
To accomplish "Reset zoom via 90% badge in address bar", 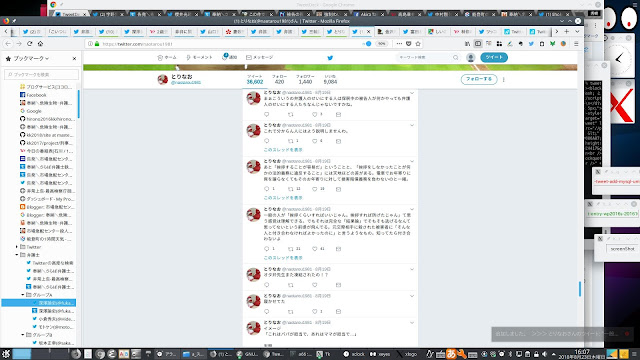I will (381, 44).
